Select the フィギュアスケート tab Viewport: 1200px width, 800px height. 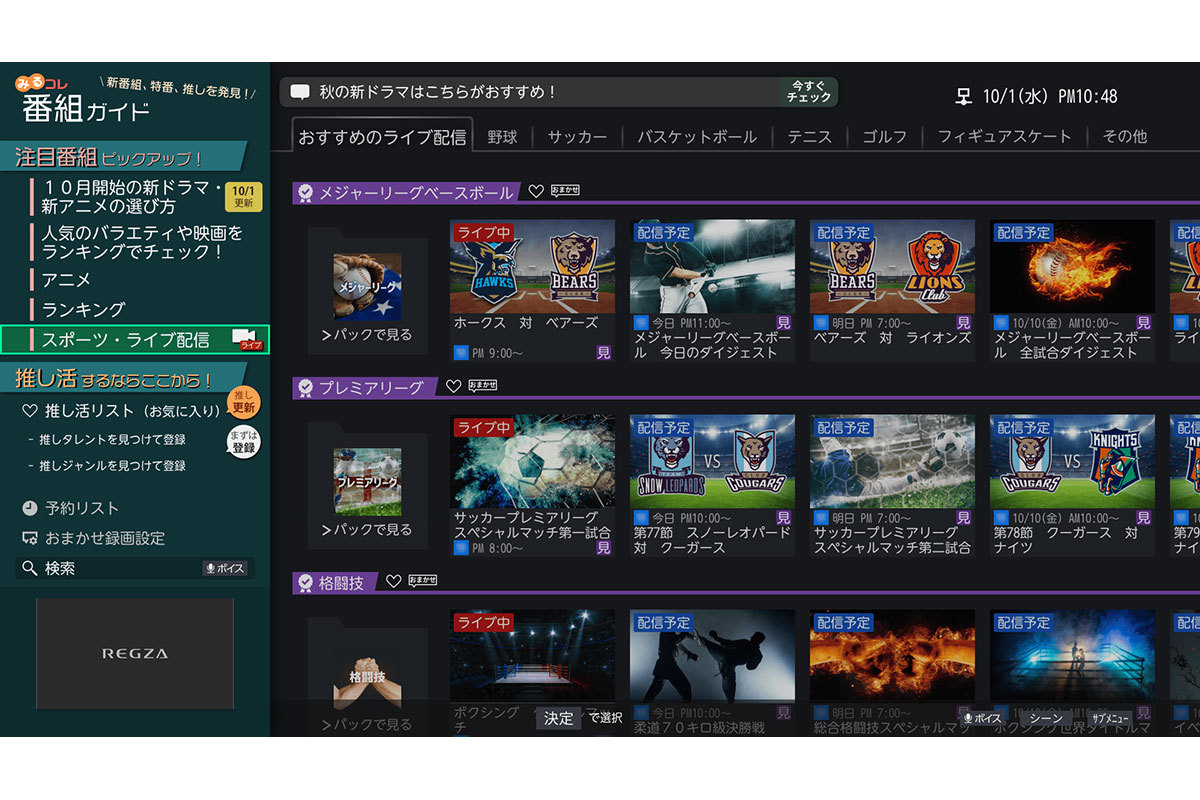pos(1004,137)
